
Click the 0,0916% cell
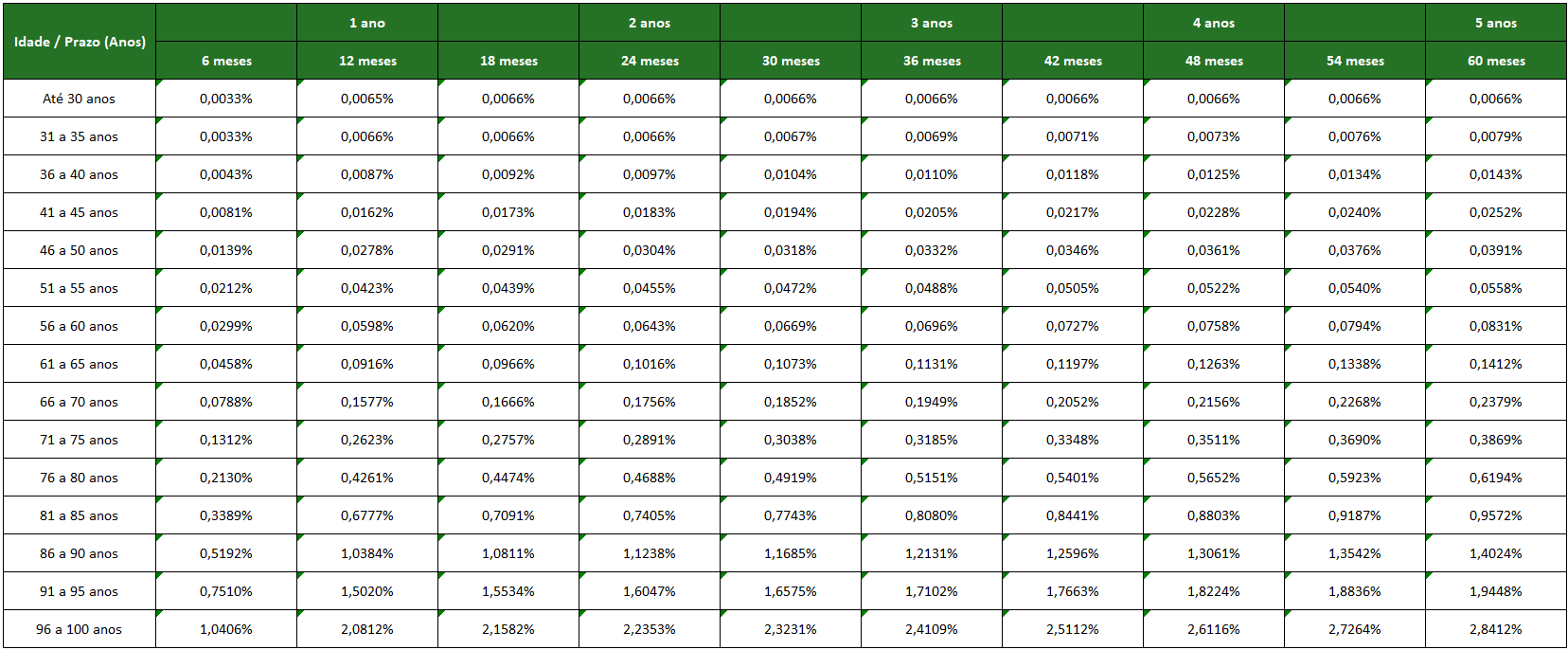(x=367, y=364)
